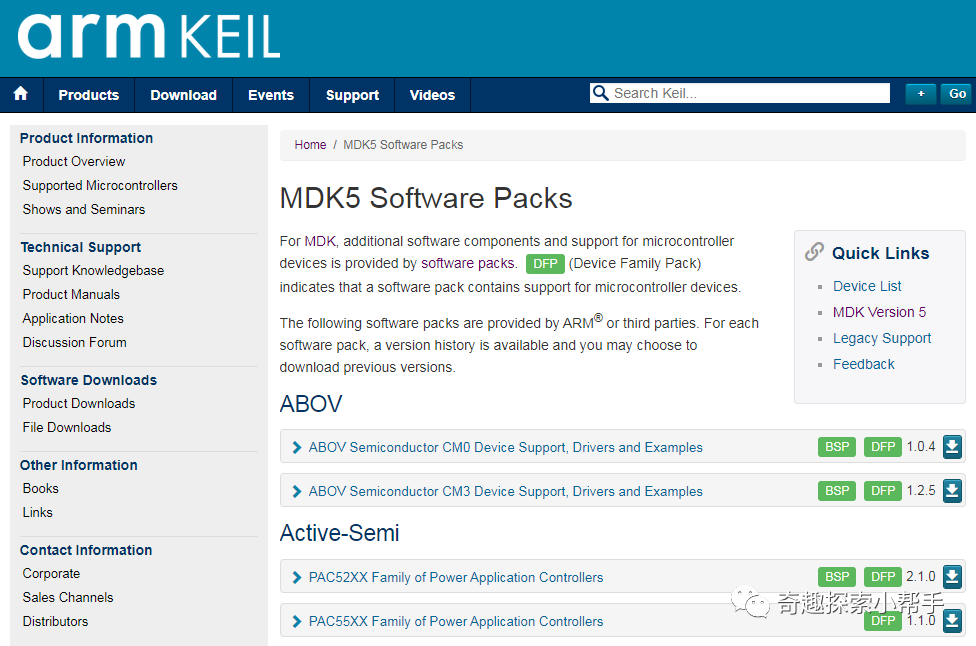Open Corporate in sidebar
The height and width of the screenshot is (646, 976).
click(51, 574)
